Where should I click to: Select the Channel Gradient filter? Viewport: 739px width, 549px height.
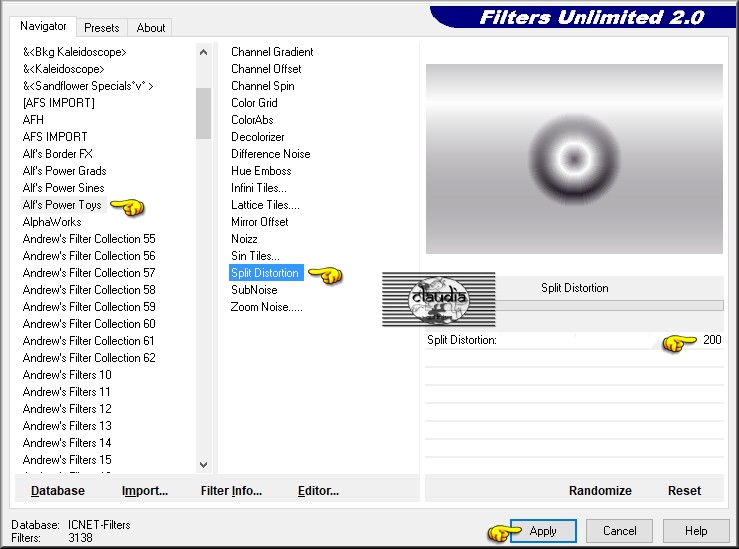pos(272,52)
